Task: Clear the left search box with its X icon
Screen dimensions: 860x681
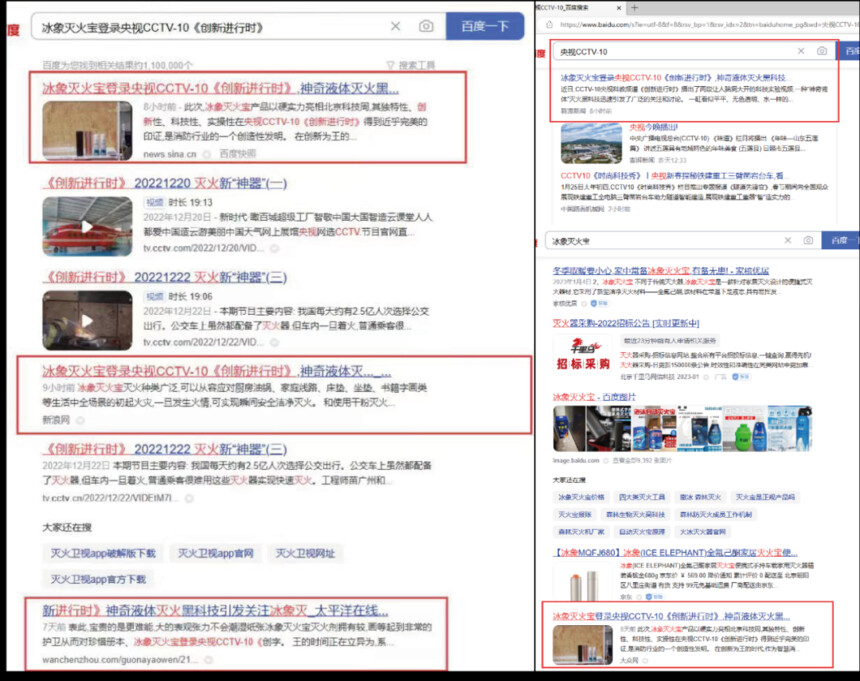Action: (x=395, y=26)
